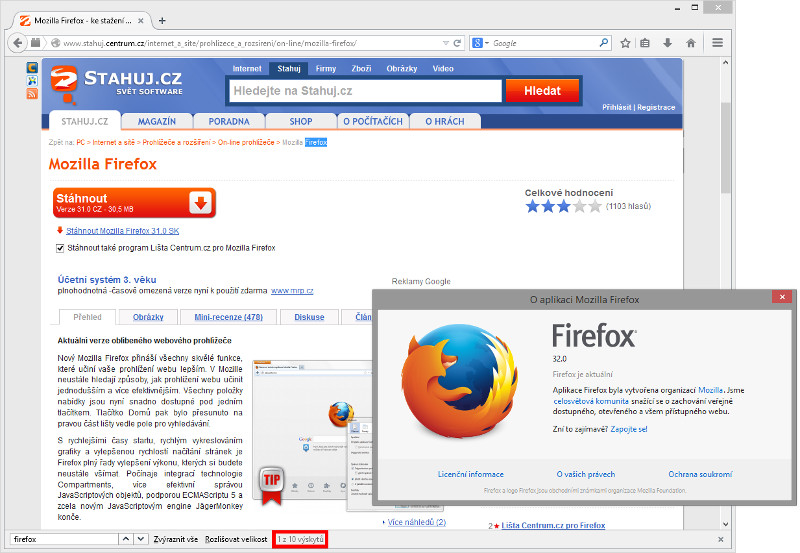Click in the Hledejte na Stahuj.cz field

pos(365,91)
